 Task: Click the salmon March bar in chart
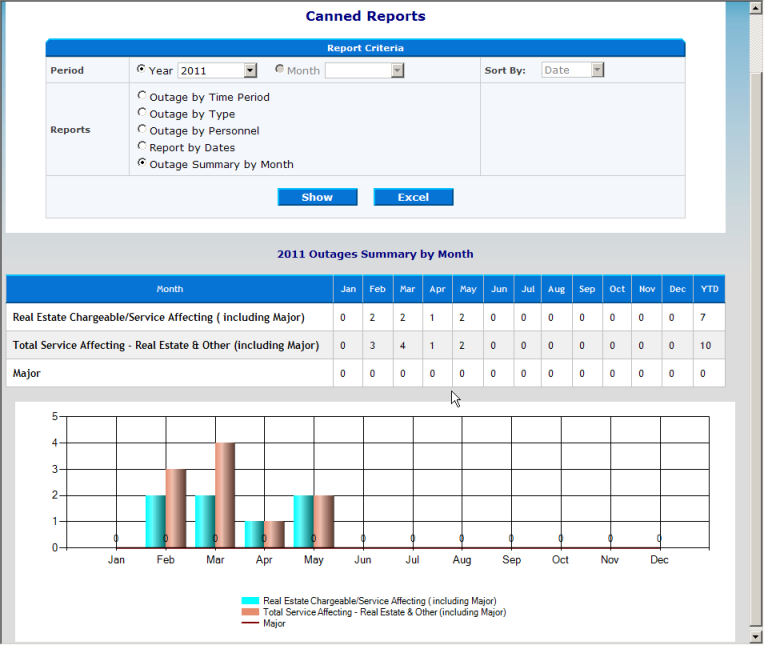pyautogui.click(x=225, y=495)
